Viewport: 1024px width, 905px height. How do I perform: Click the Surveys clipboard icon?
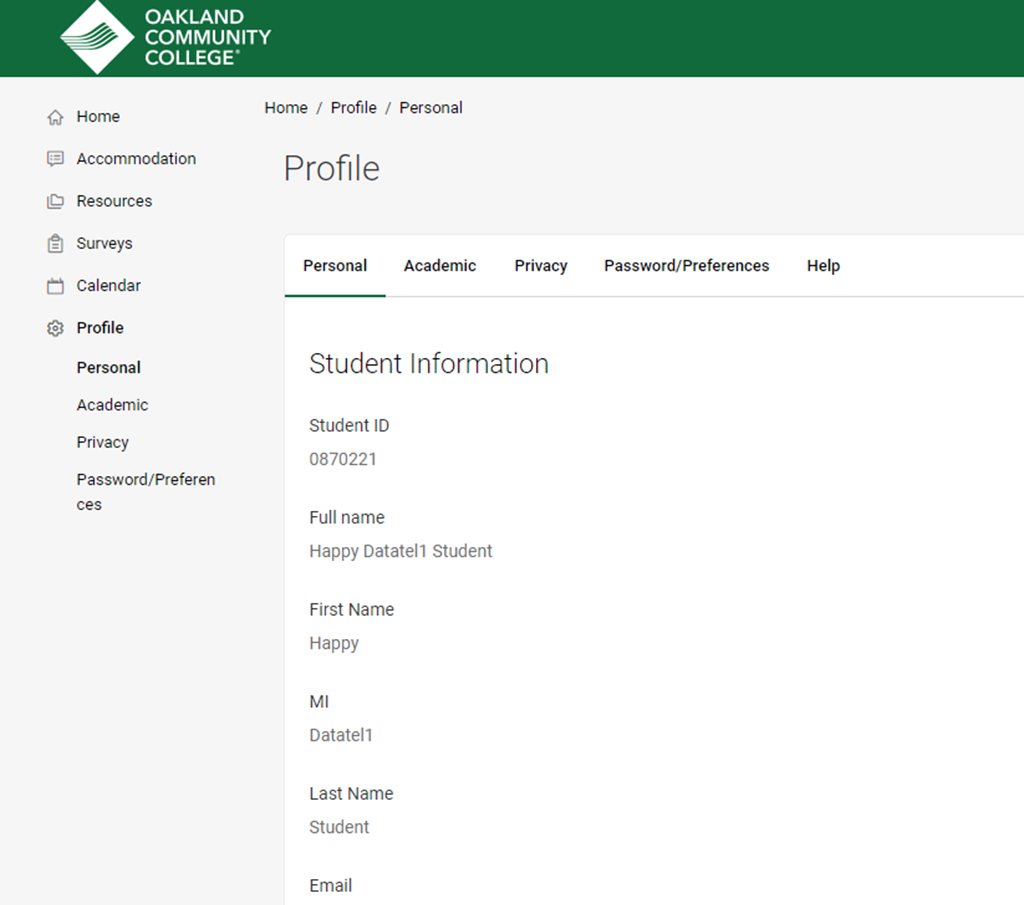(56, 244)
